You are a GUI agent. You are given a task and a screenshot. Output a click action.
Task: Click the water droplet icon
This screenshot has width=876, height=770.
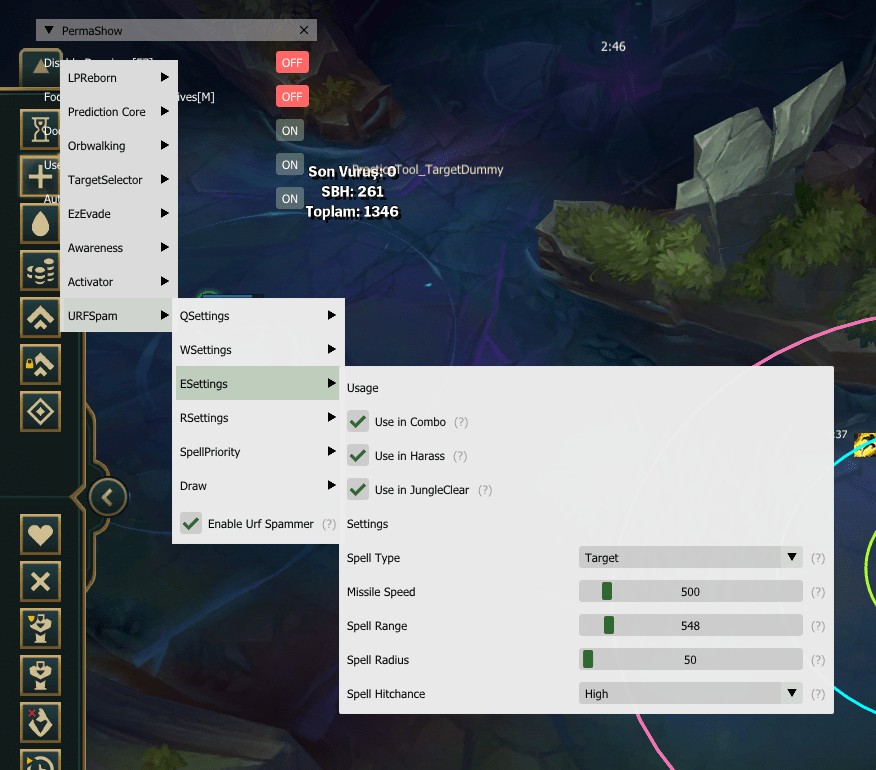coord(40,224)
